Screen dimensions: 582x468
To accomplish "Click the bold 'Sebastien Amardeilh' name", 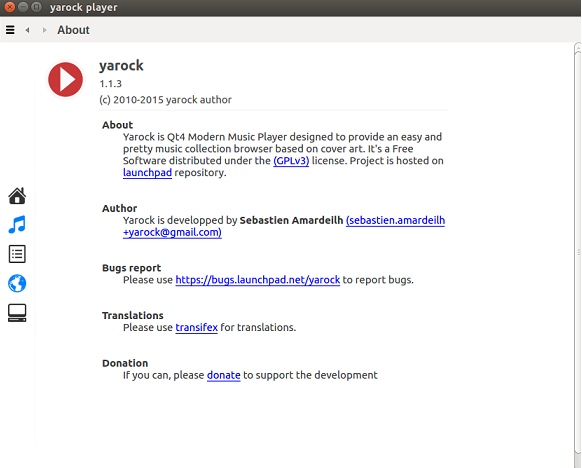I will point(291,220).
